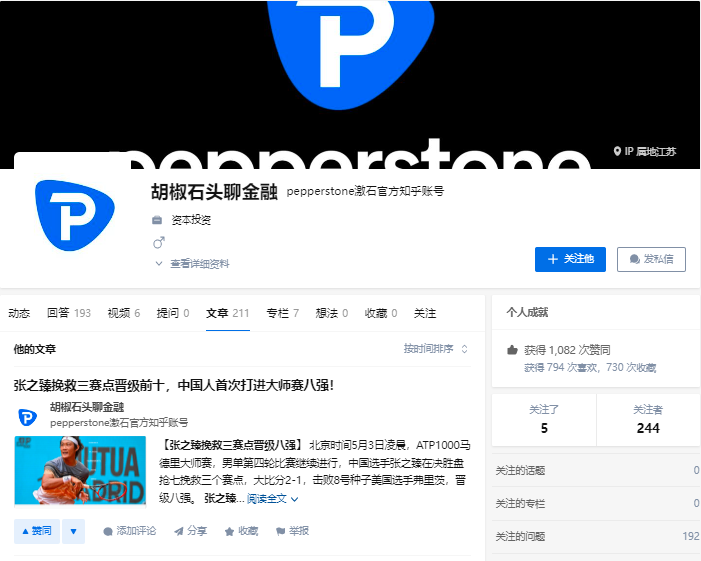Open 关注的专栏 row
Image resolution: width=701 pixels, height=561 pixels.
pos(596,504)
